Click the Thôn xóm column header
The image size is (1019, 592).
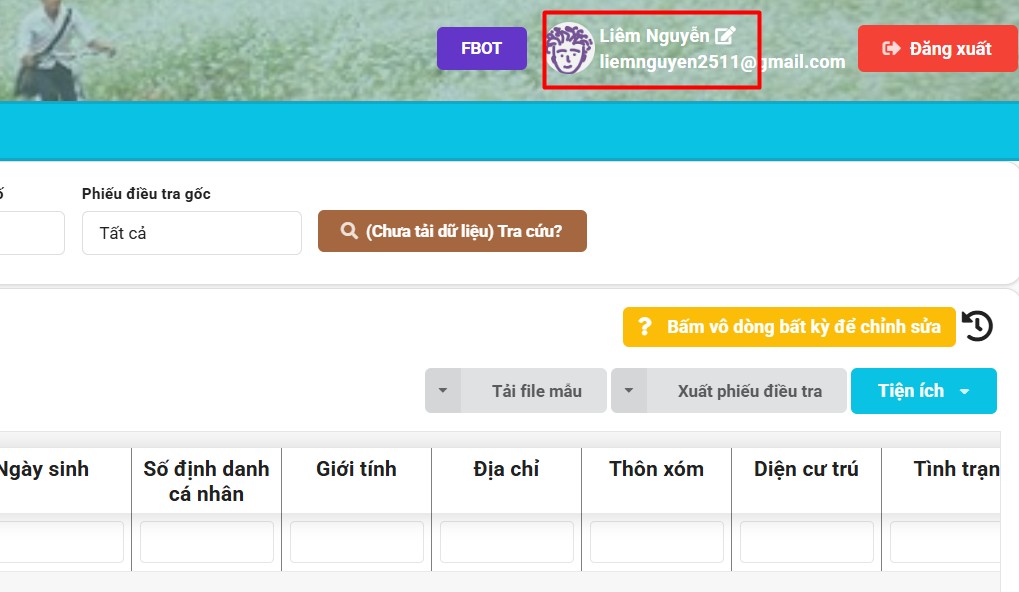click(x=656, y=469)
